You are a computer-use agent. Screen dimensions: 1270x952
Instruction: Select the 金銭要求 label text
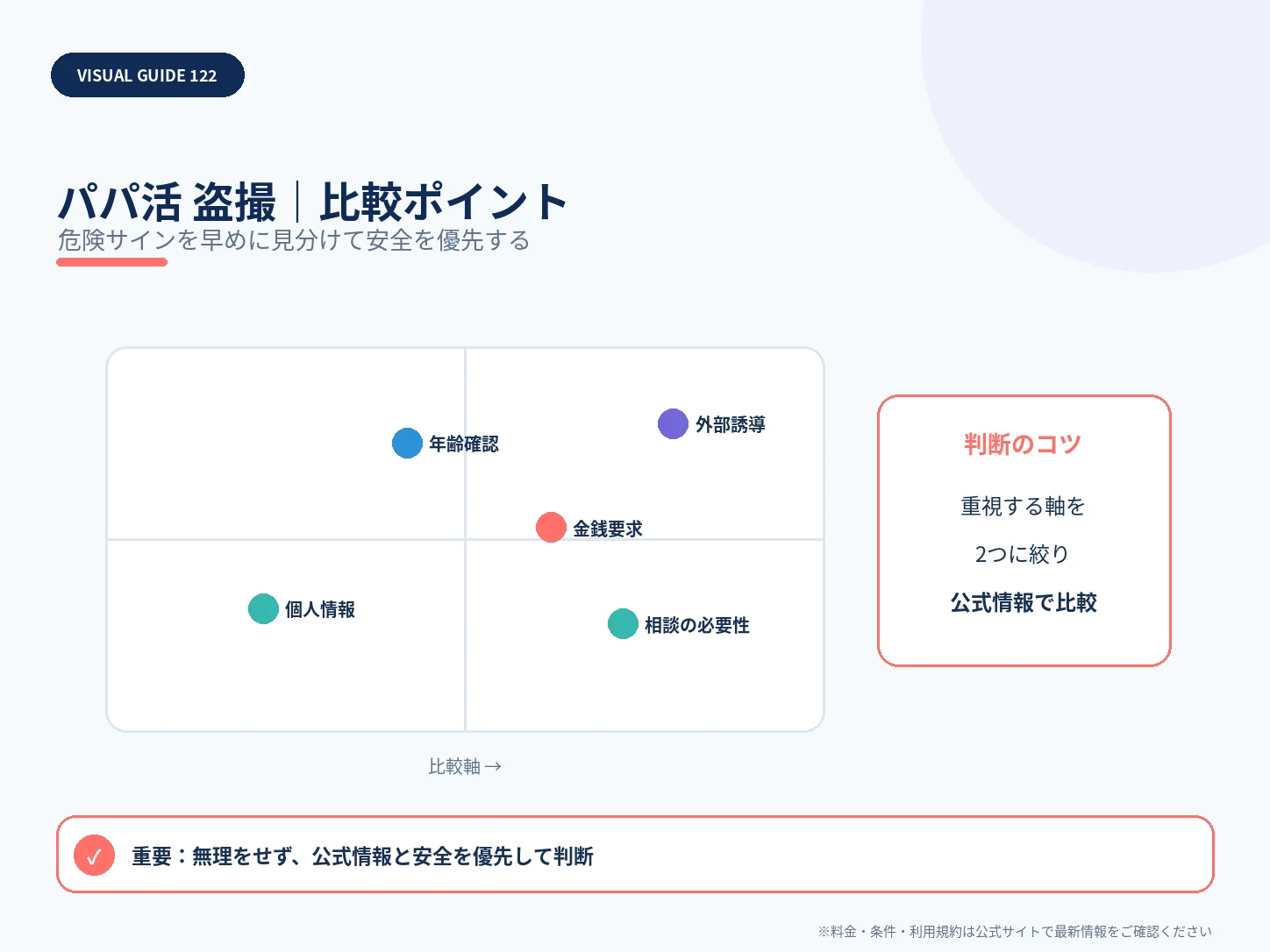(x=608, y=529)
